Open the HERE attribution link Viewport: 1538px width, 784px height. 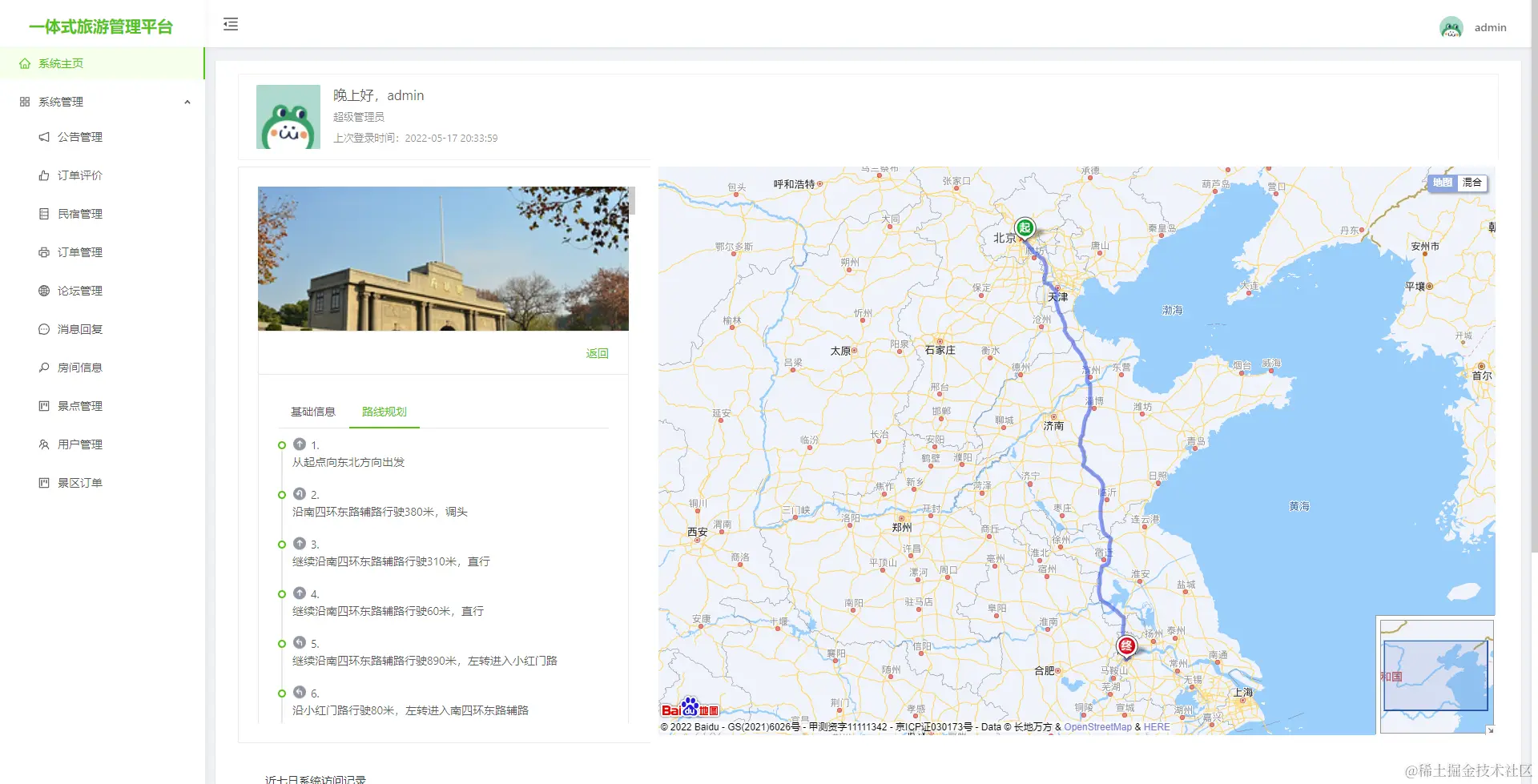[x=1157, y=727]
